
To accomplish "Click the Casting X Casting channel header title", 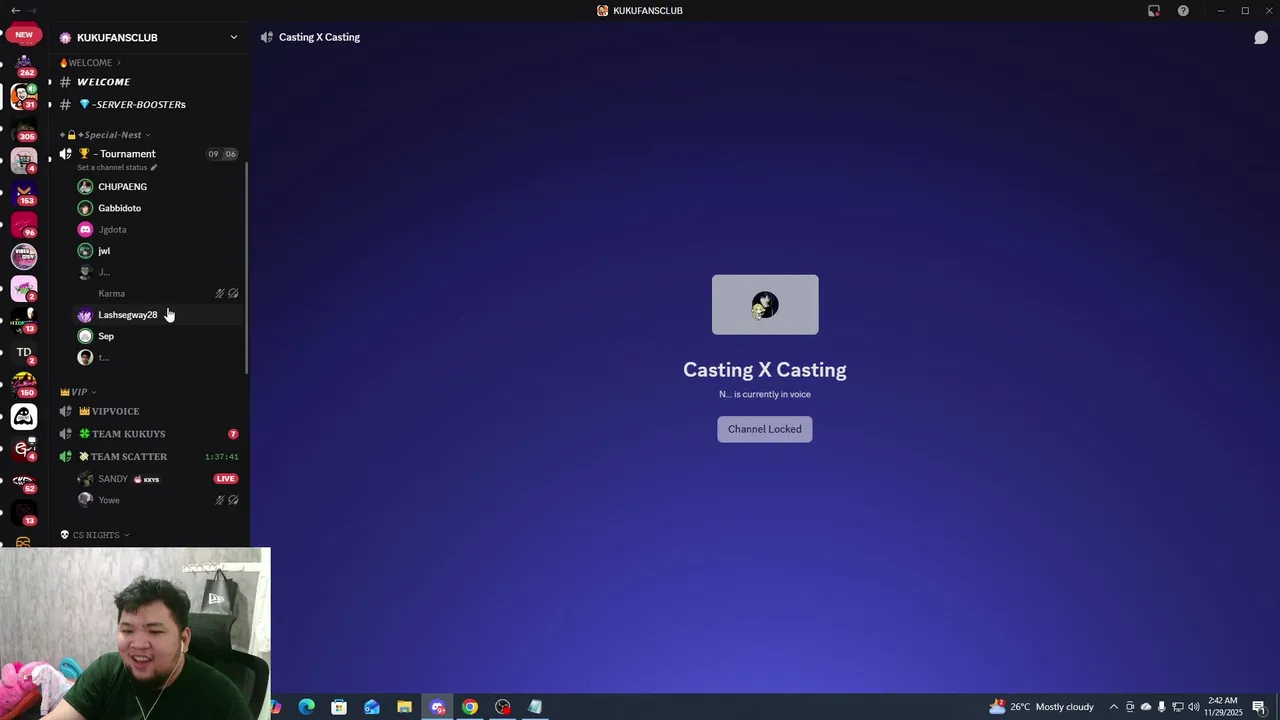I will [319, 37].
